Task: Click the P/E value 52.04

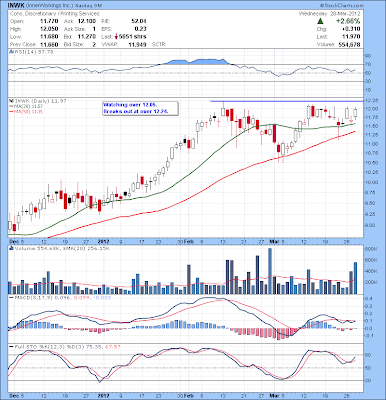Action: click(139, 21)
